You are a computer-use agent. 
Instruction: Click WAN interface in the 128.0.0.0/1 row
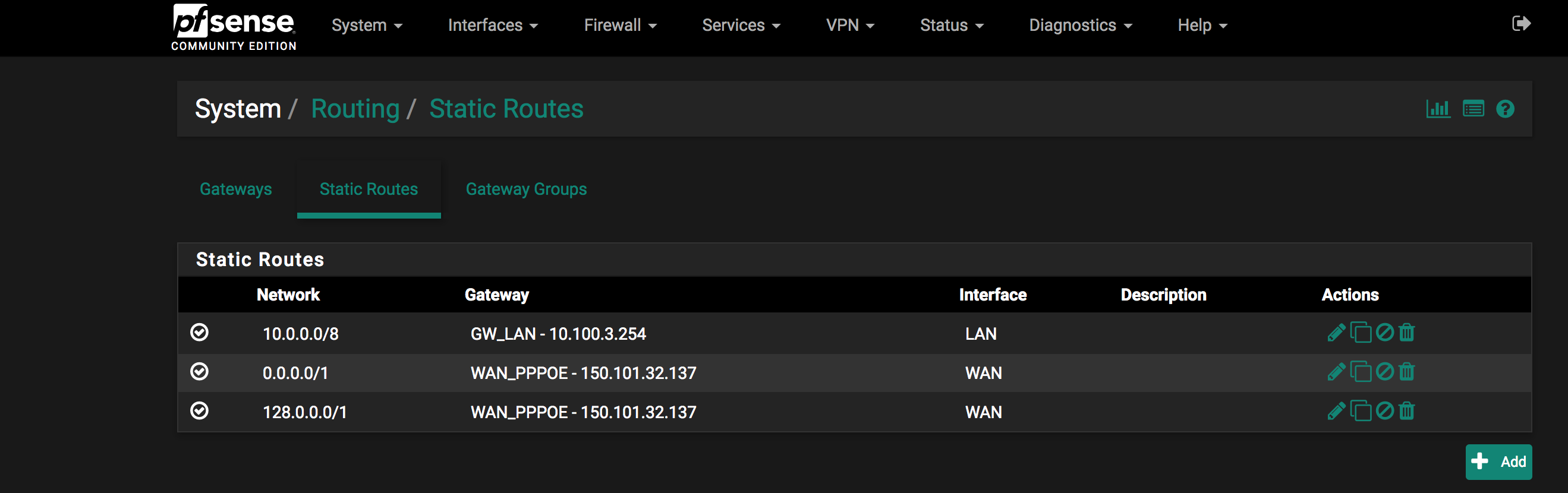(984, 412)
